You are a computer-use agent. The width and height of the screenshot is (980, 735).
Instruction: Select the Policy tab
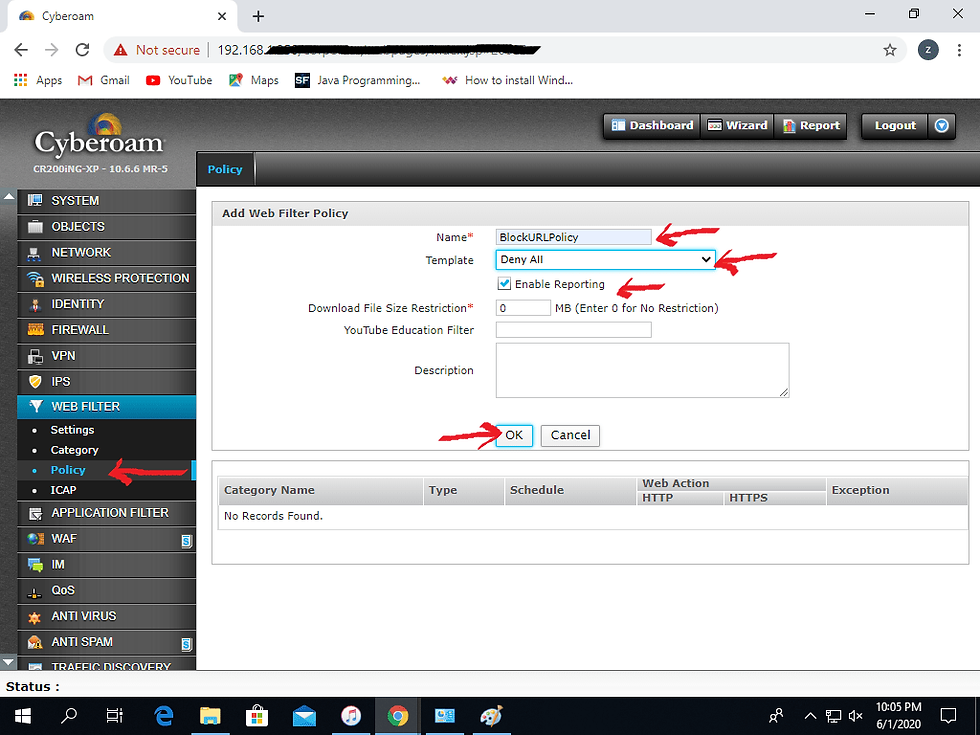(225, 169)
